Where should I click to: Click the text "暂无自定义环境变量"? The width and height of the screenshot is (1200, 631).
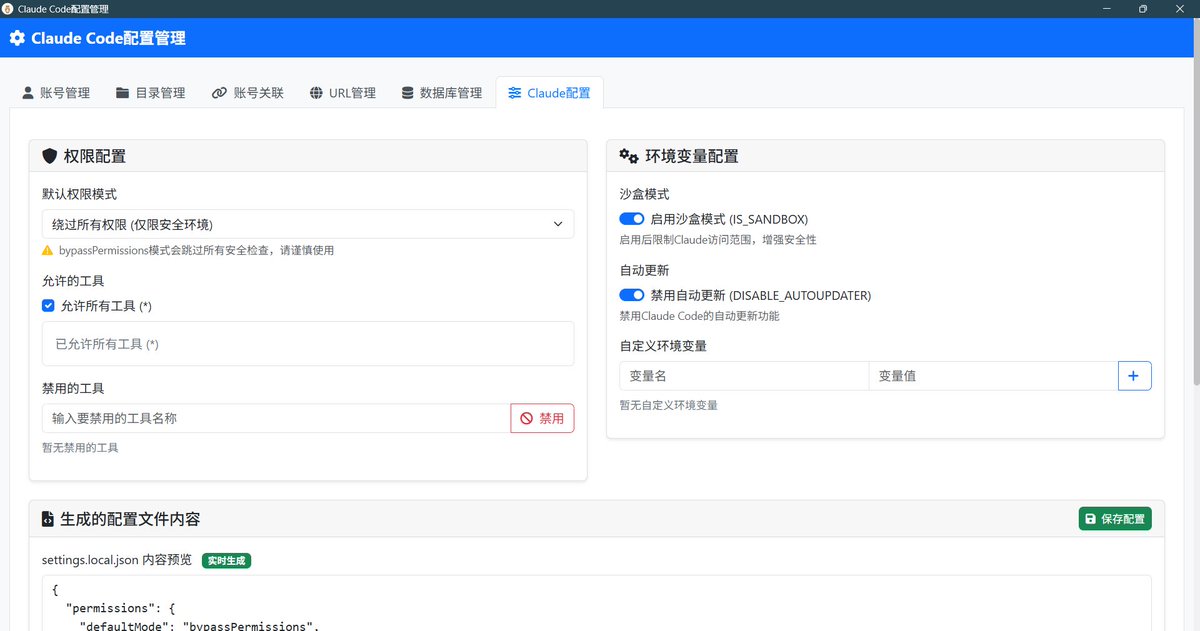(x=668, y=405)
